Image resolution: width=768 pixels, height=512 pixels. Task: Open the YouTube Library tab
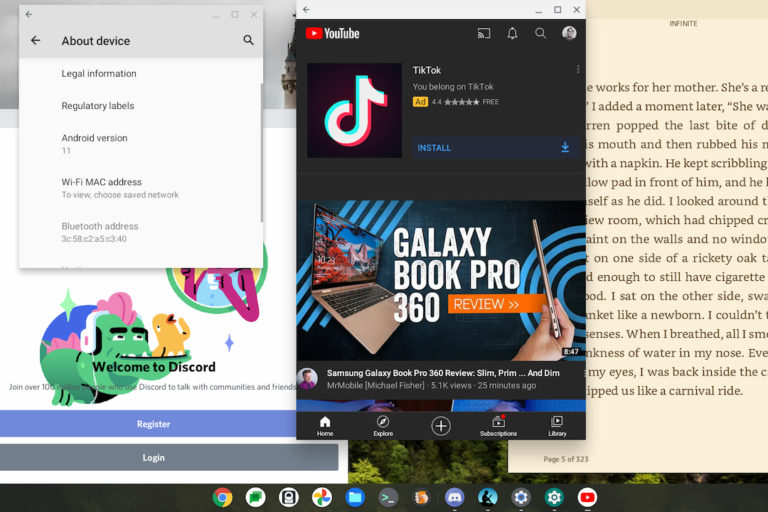click(x=557, y=426)
